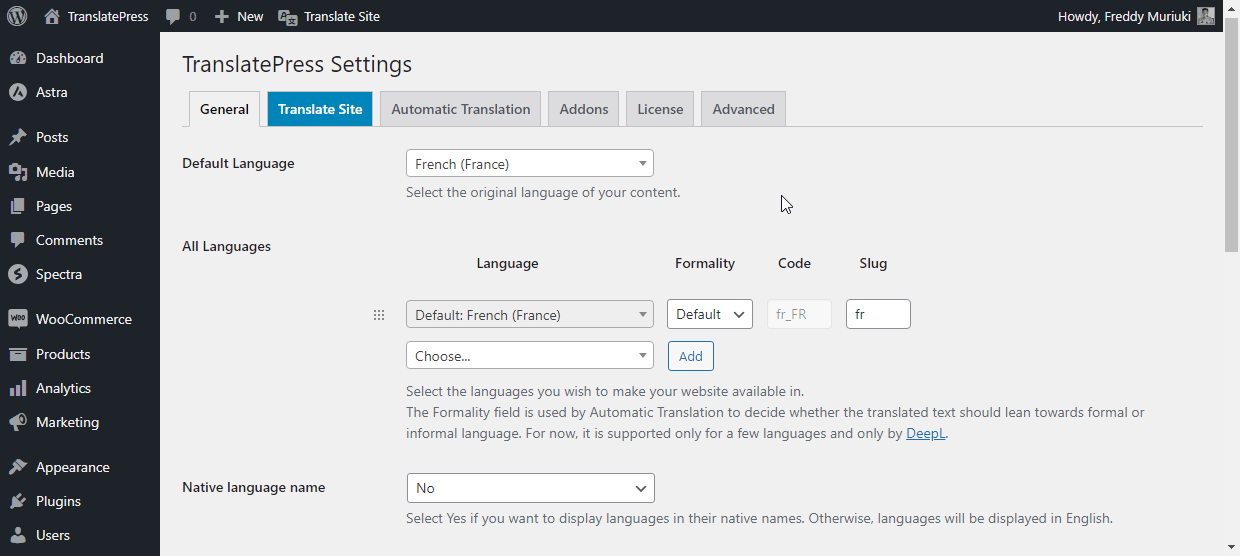Open Plugins in the sidebar
Screen dimensions: 1240x556
tap(58, 501)
